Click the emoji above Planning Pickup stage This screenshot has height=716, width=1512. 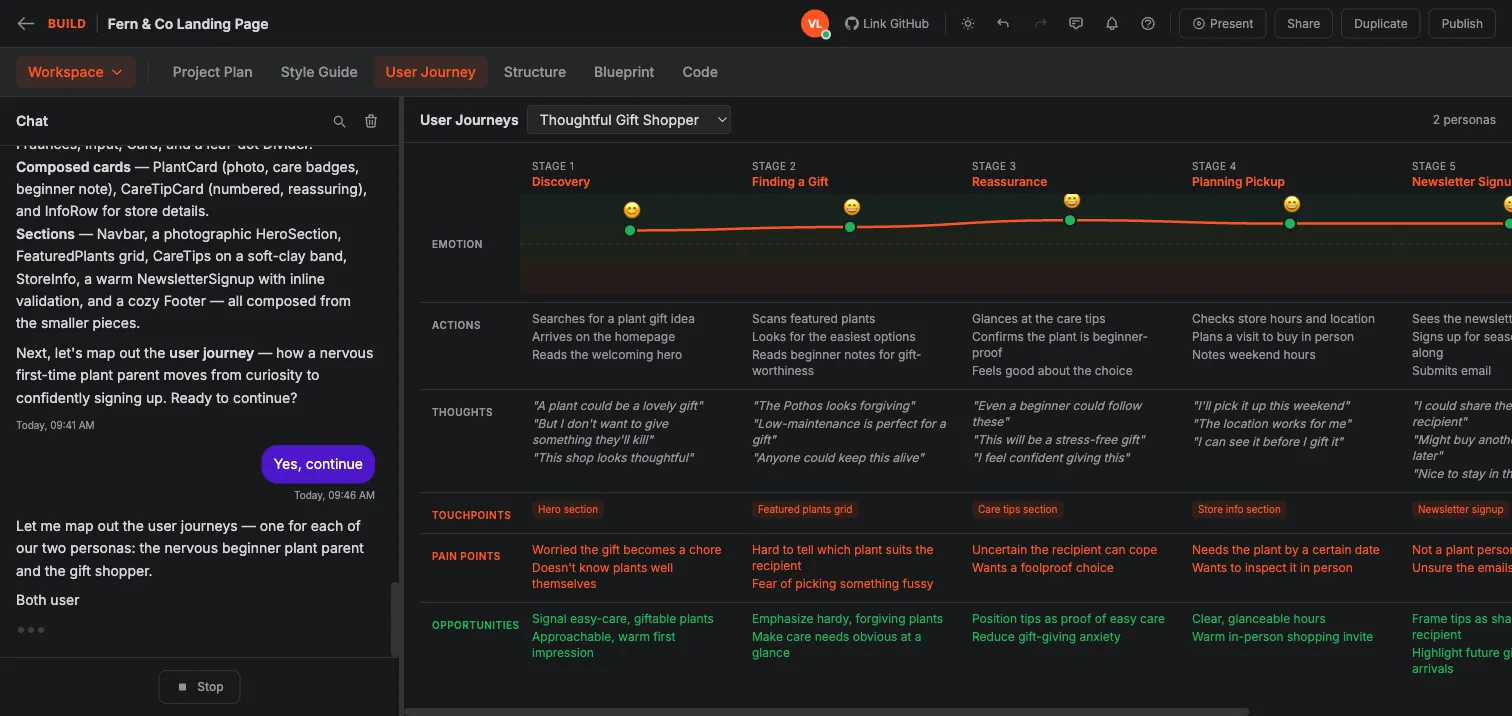pyautogui.click(x=1292, y=204)
